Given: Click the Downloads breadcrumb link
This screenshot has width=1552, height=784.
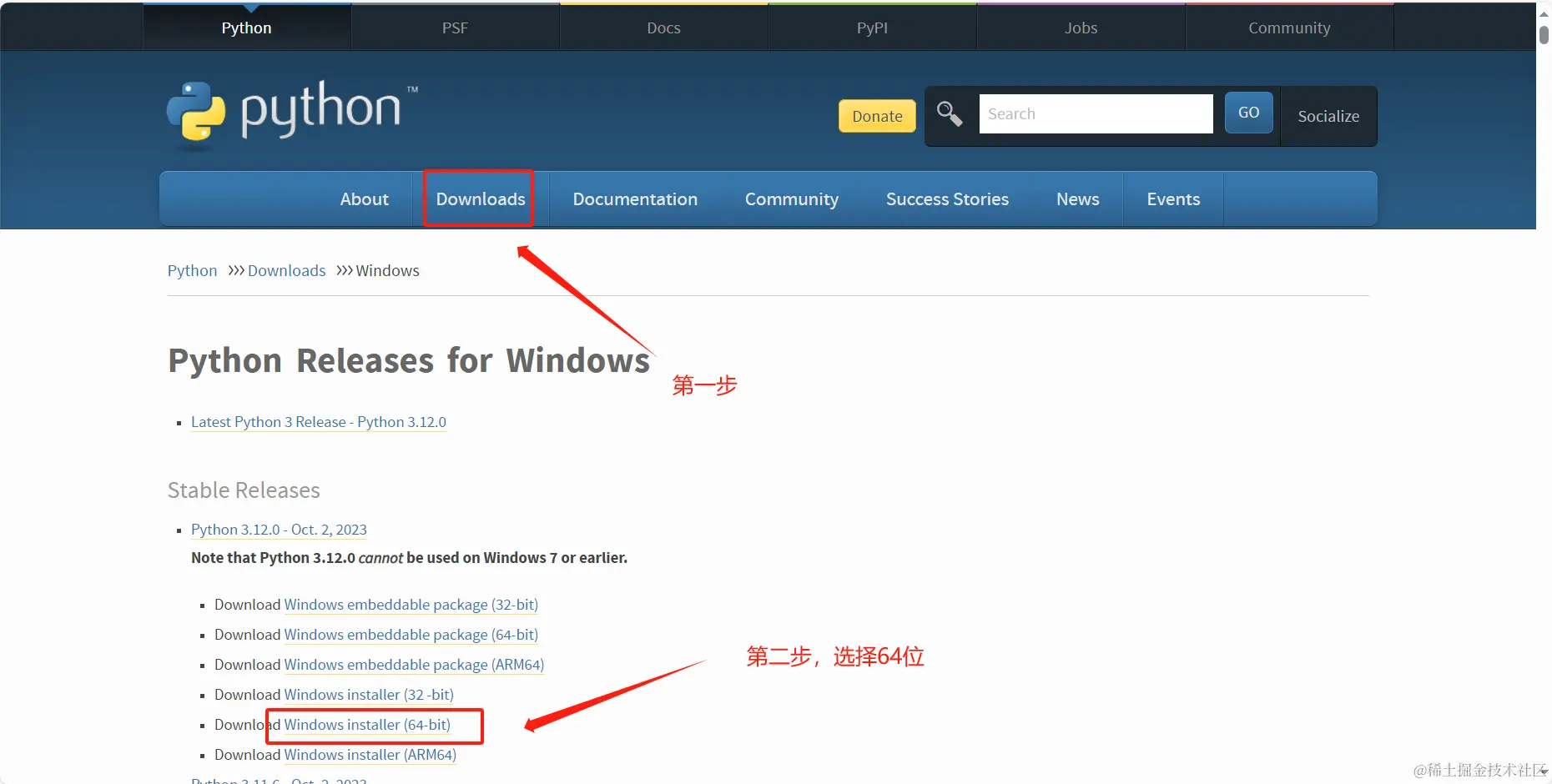Looking at the screenshot, I should (x=286, y=270).
